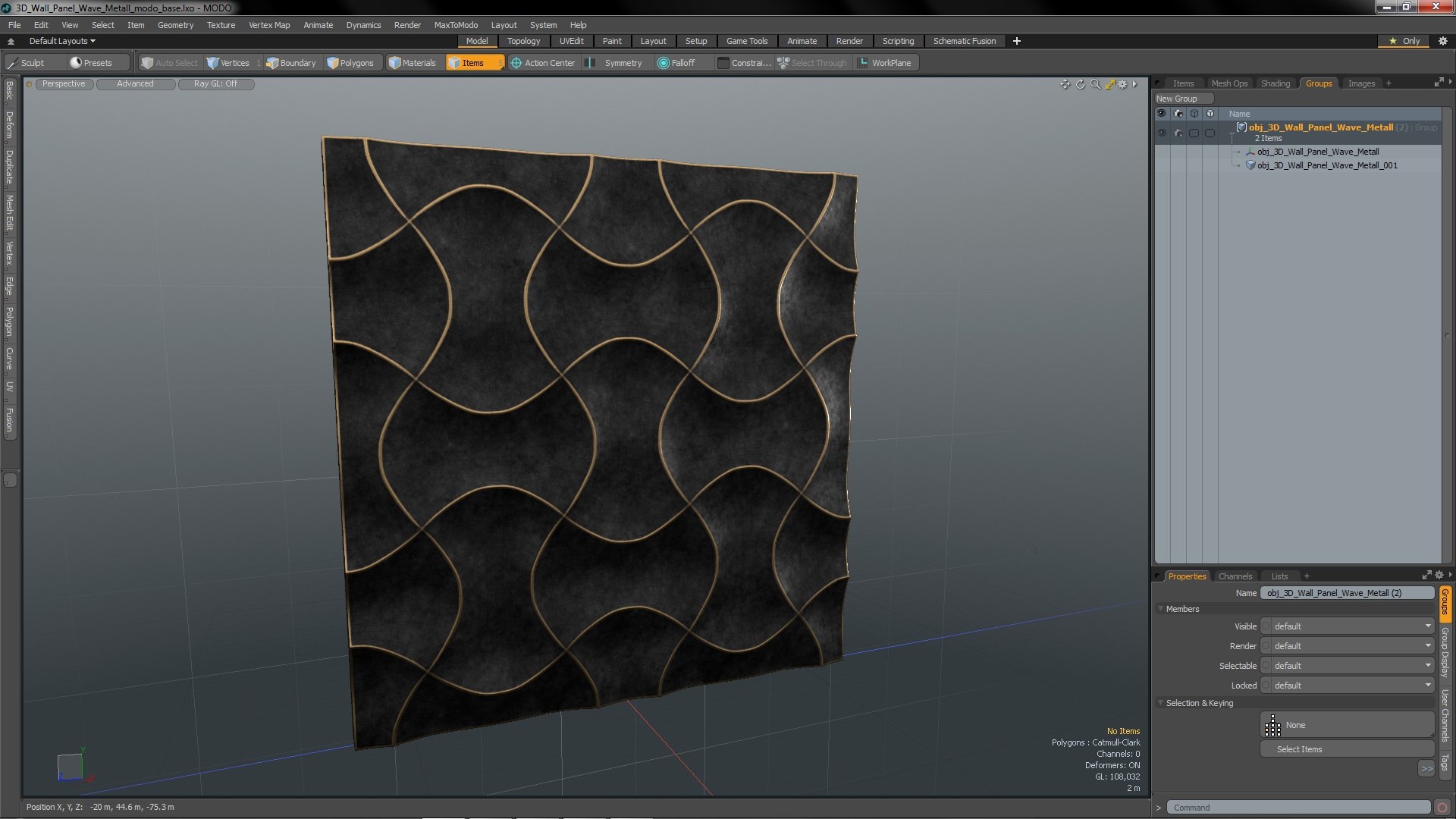1456x819 pixels.
Task: Open the Render default dropdown
Action: 1347,646
